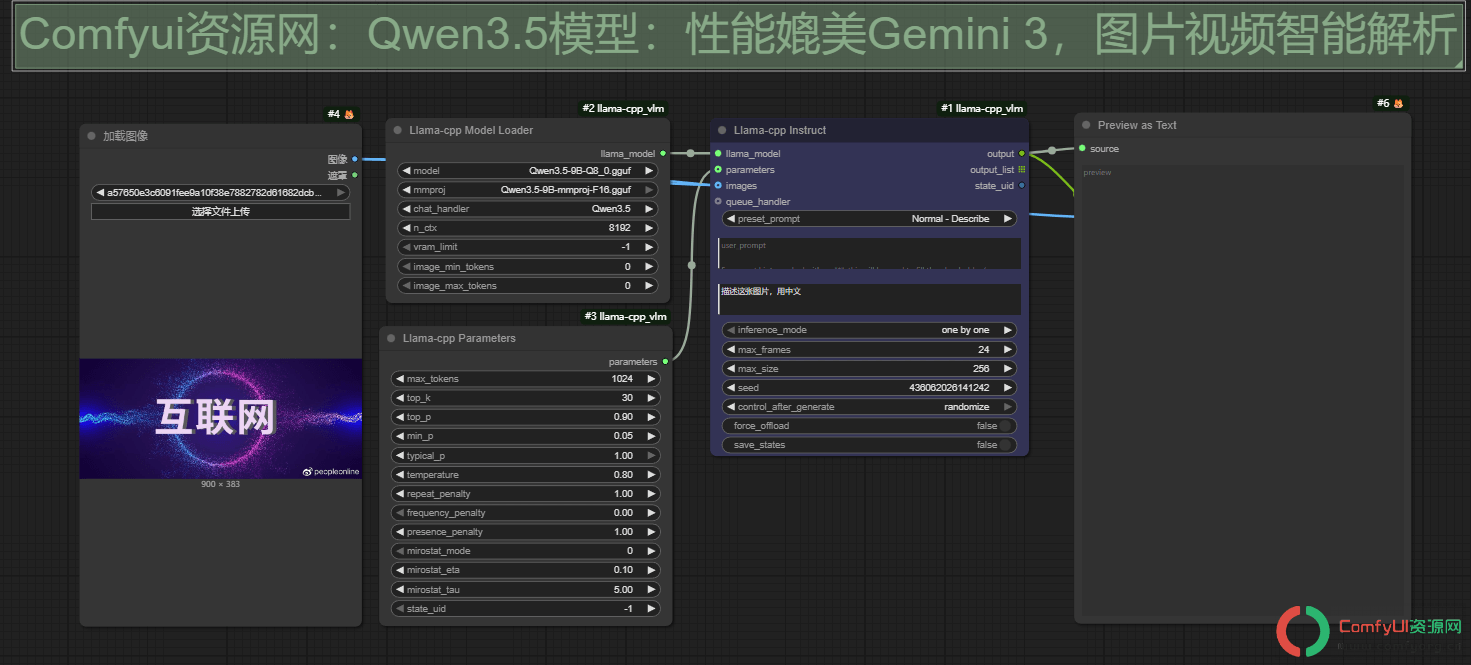Click the 互联网 image preview thumbnail
The height and width of the screenshot is (665, 1471).
coord(221,418)
